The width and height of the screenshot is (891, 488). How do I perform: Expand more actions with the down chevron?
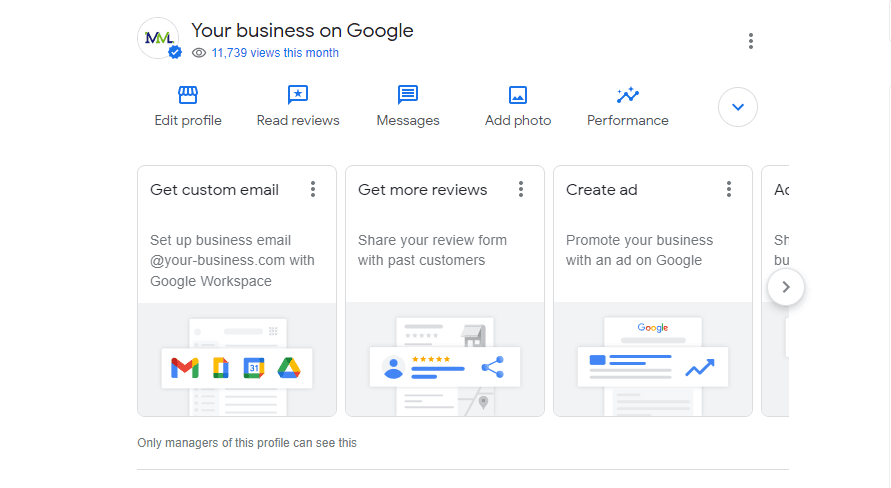738,107
